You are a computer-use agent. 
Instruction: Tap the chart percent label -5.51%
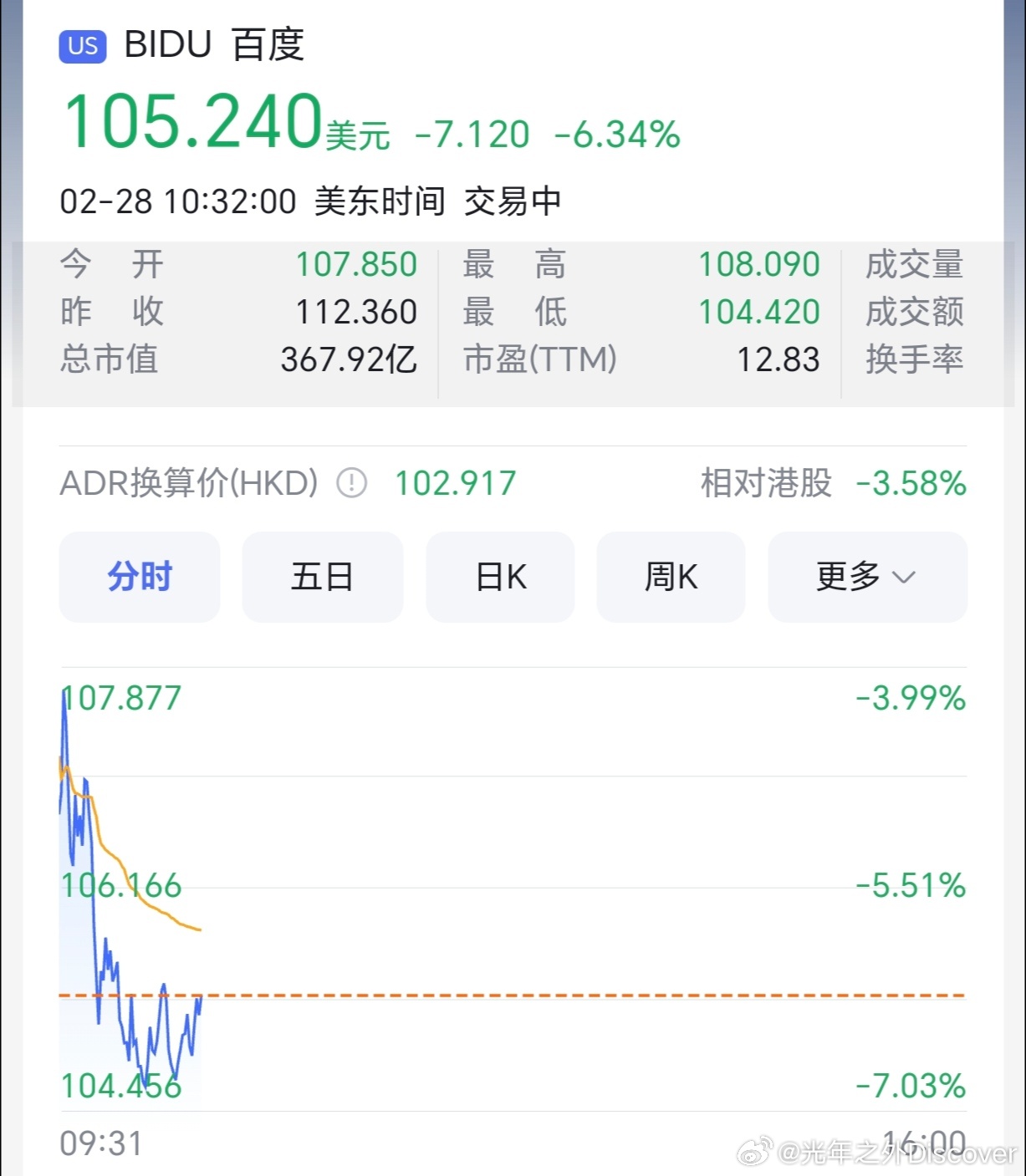(x=911, y=886)
